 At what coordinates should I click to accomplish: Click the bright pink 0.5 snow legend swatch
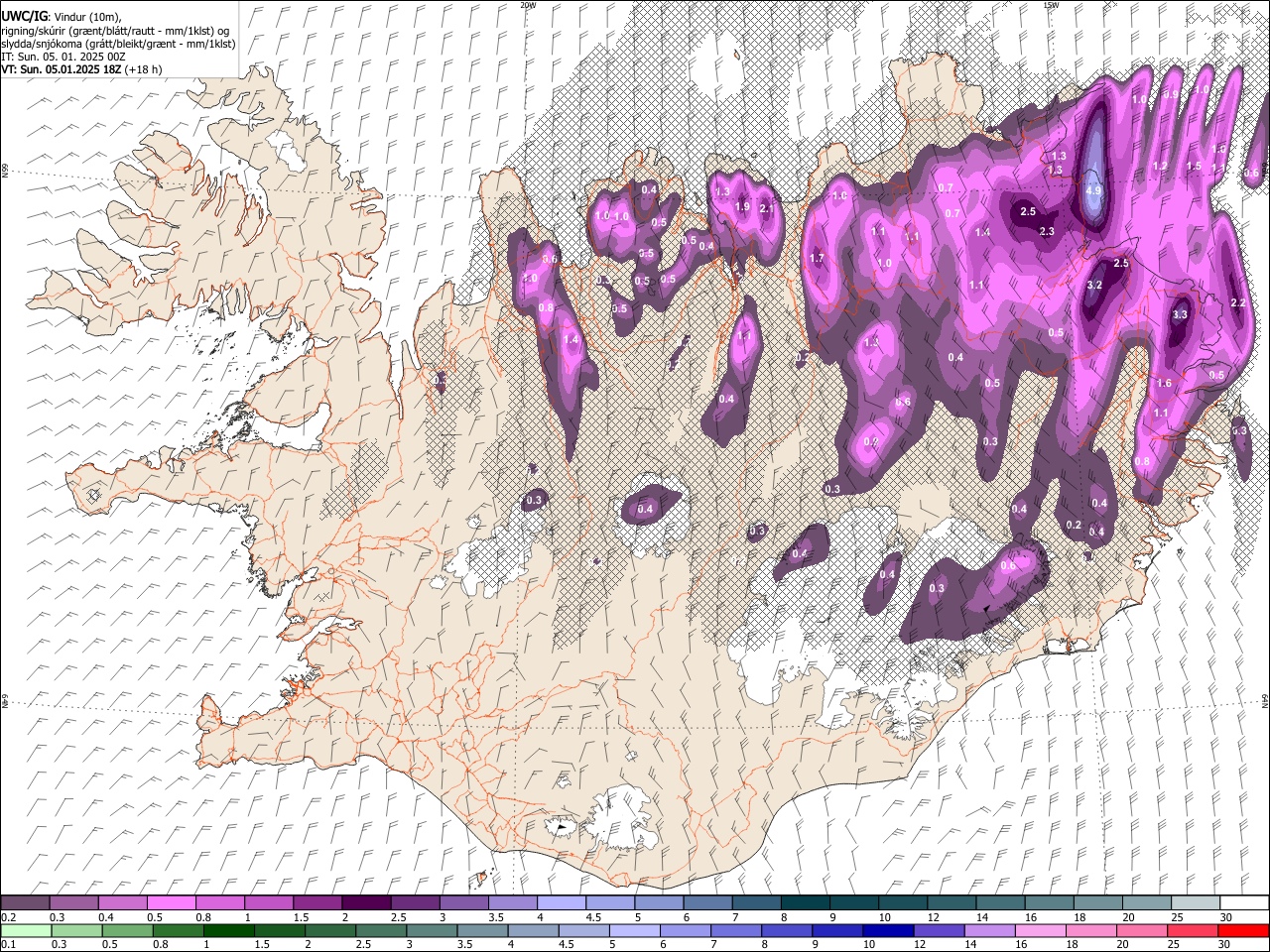[171, 903]
